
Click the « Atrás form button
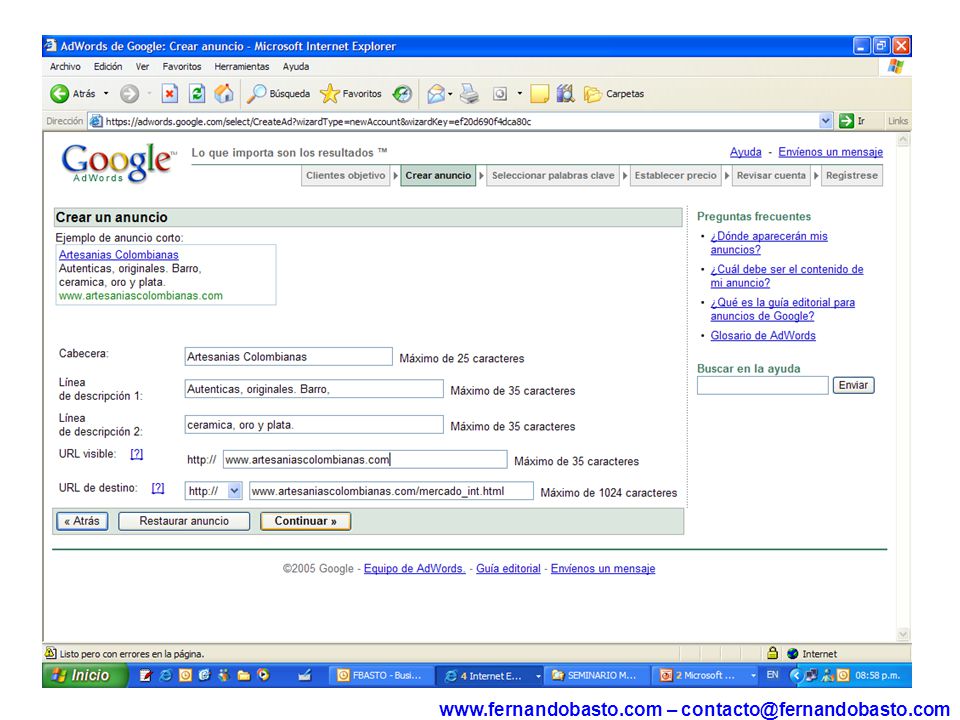(x=82, y=521)
